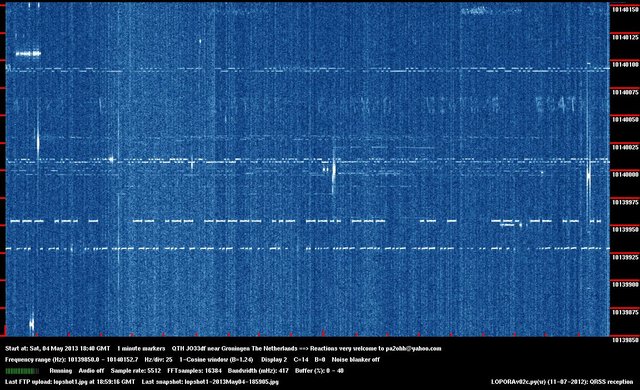640x390 pixels.
Task: Click the green buffer level meter
Action: [22, 371]
